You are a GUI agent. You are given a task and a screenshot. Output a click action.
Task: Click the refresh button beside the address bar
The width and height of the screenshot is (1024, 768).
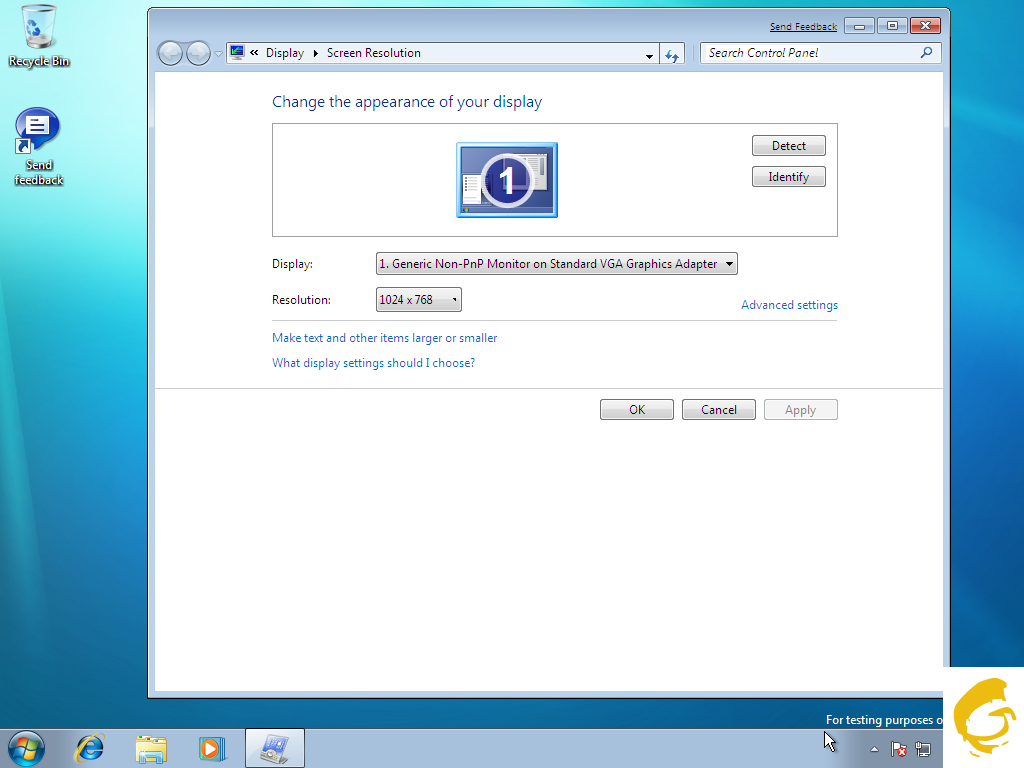672,54
